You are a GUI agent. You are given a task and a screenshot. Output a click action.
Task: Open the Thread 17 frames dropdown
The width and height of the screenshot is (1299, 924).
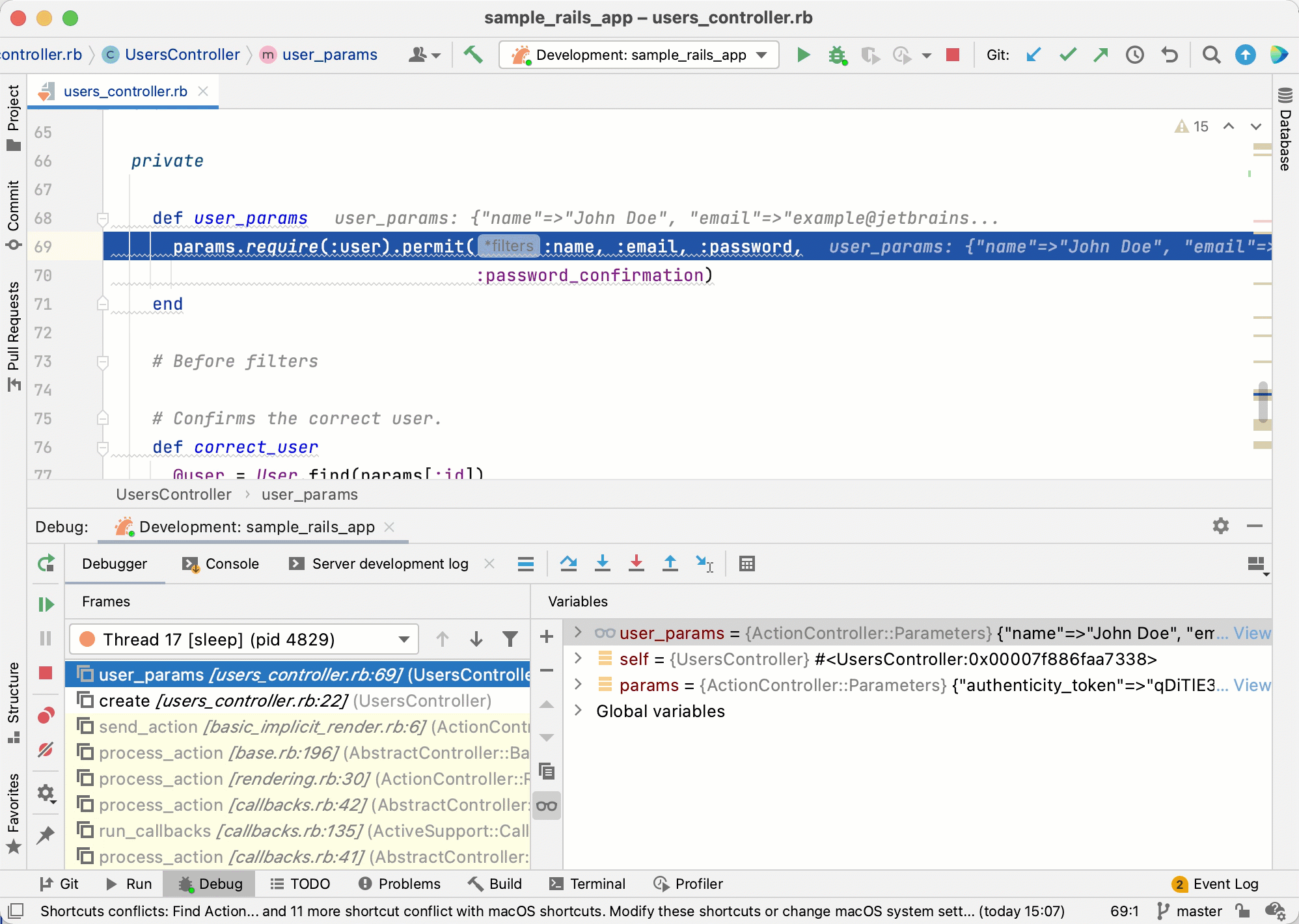tap(403, 639)
